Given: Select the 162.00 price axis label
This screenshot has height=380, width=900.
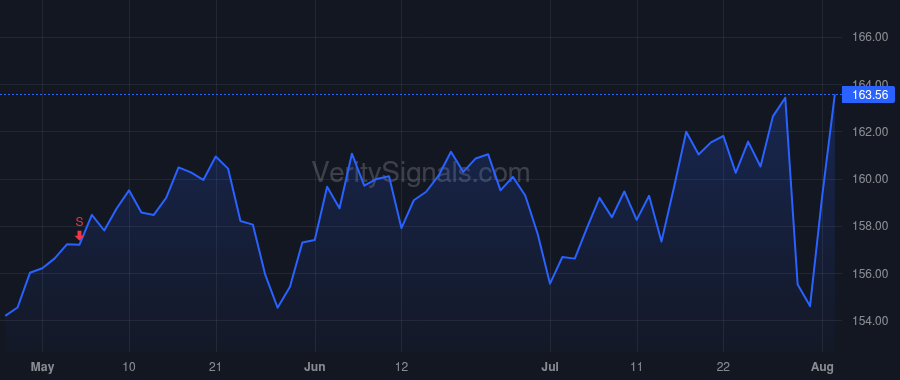Looking at the screenshot, I should [869, 132].
